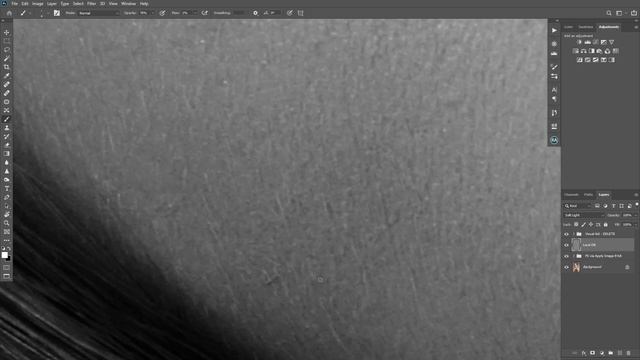
Task: Open brush blending Mode dropdown
Action: click(98, 13)
